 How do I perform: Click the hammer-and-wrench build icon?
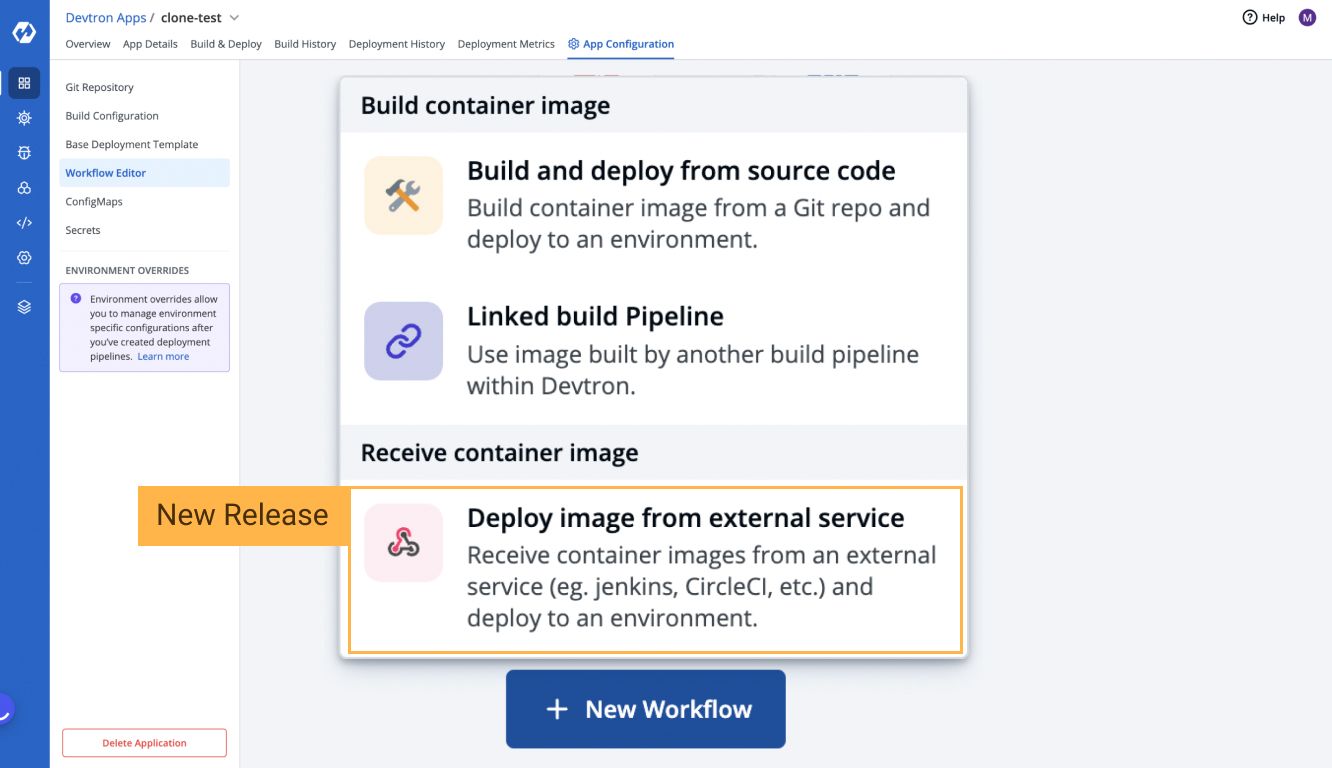(403, 195)
